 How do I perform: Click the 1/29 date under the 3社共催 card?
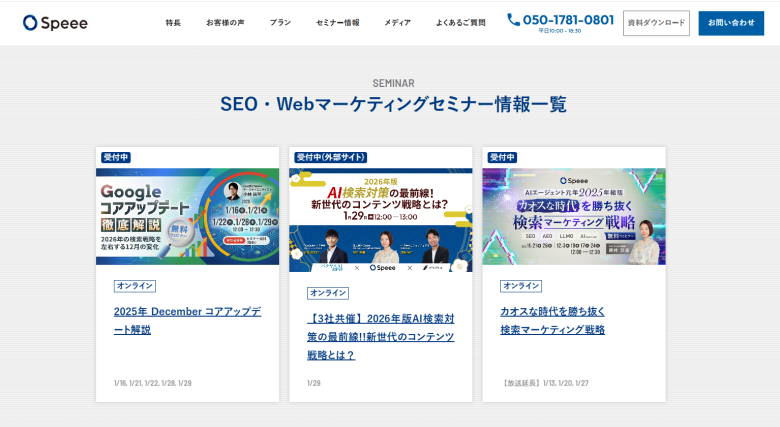pyautogui.click(x=314, y=383)
